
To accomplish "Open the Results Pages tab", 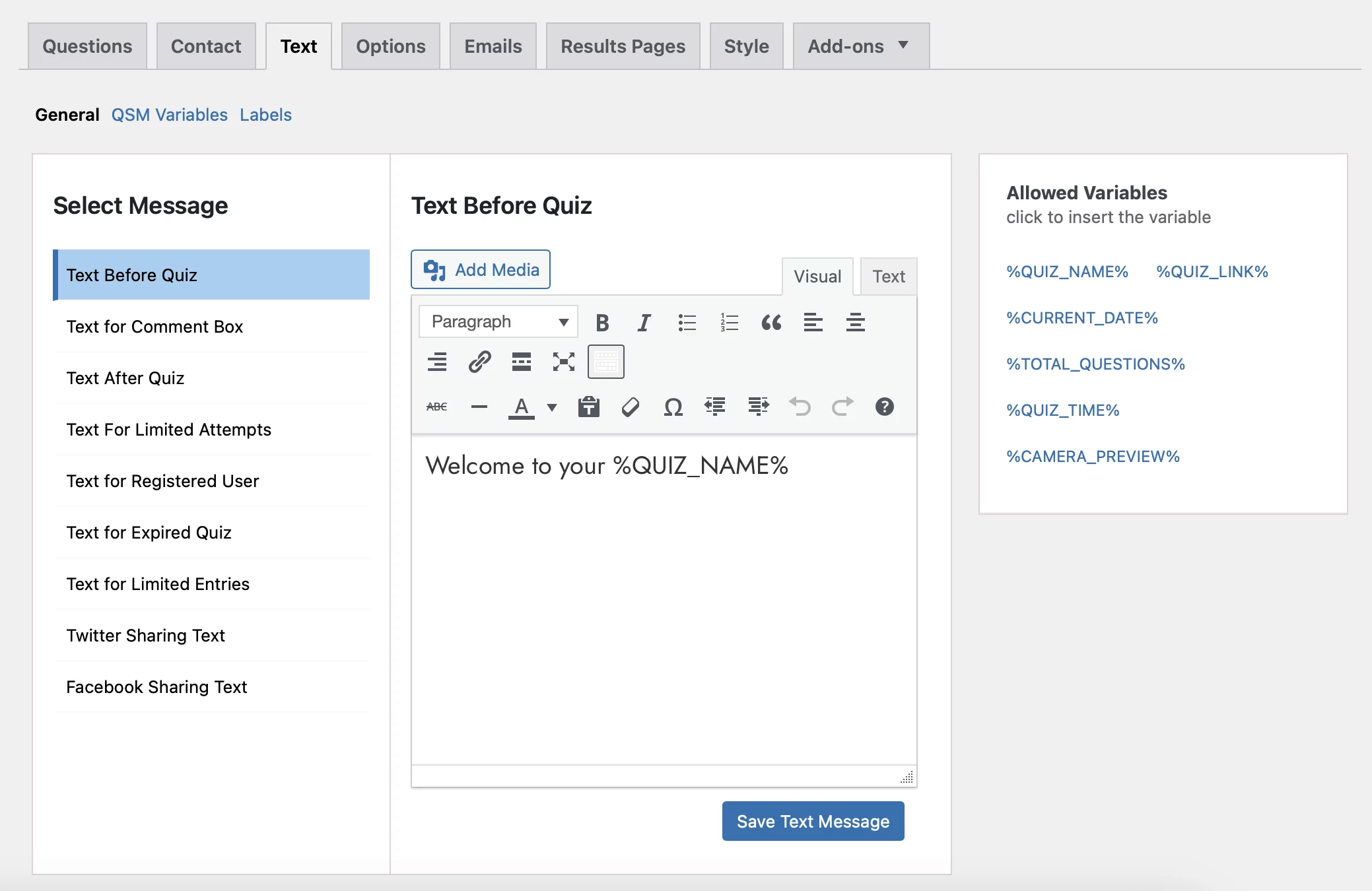I will (623, 46).
